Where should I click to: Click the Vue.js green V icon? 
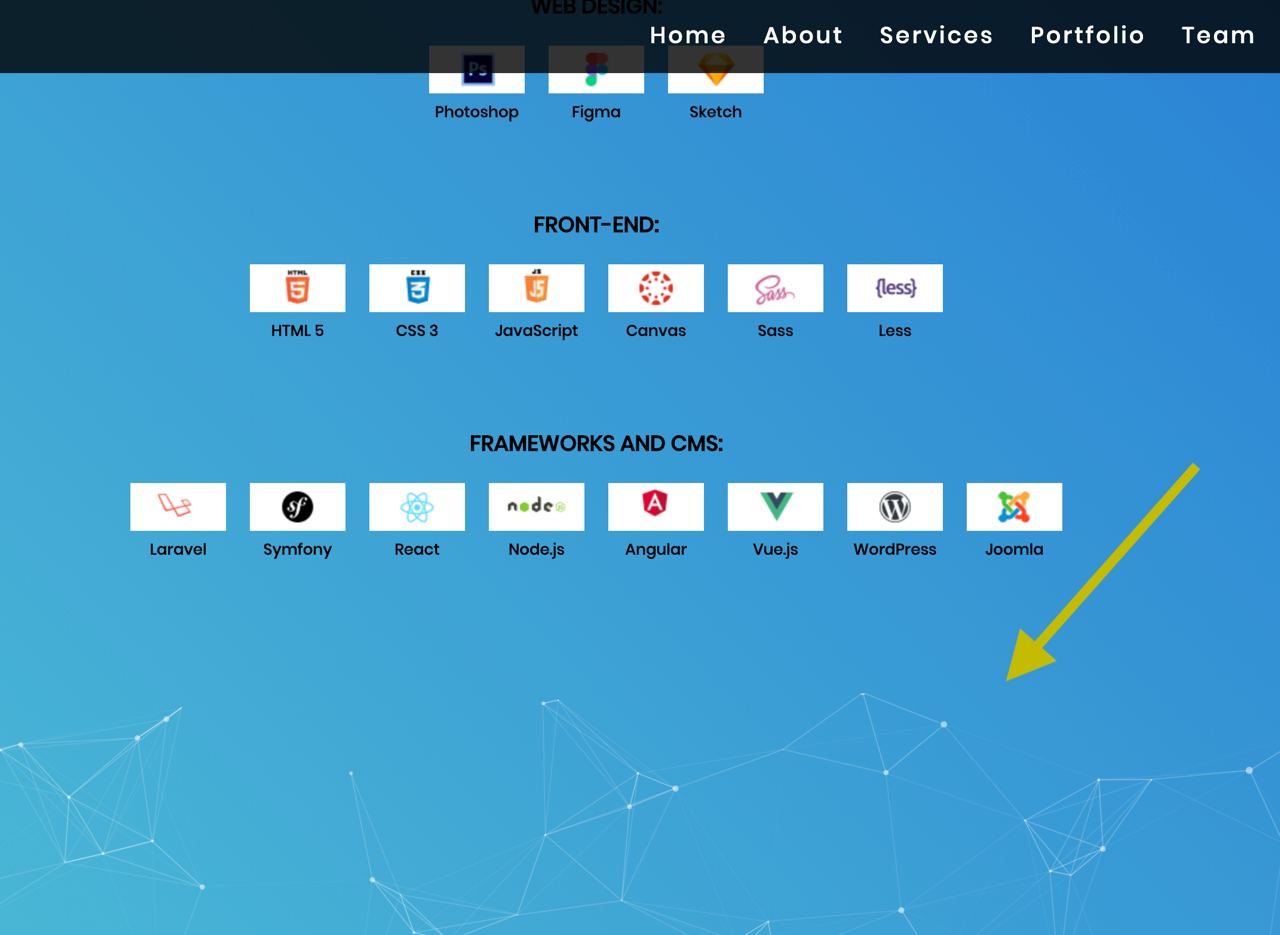point(776,507)
